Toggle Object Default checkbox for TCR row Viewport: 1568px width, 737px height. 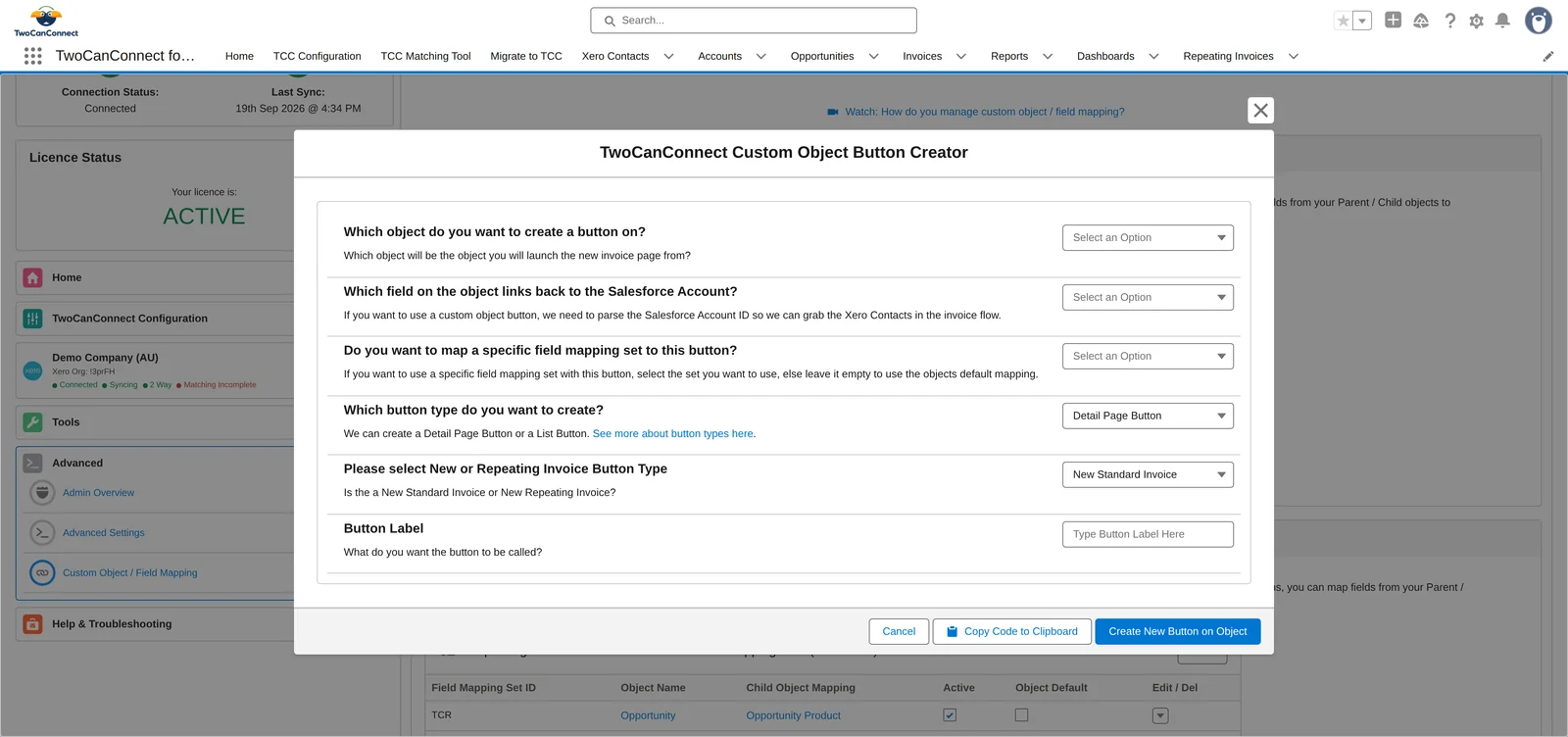tap(1021, 715)
